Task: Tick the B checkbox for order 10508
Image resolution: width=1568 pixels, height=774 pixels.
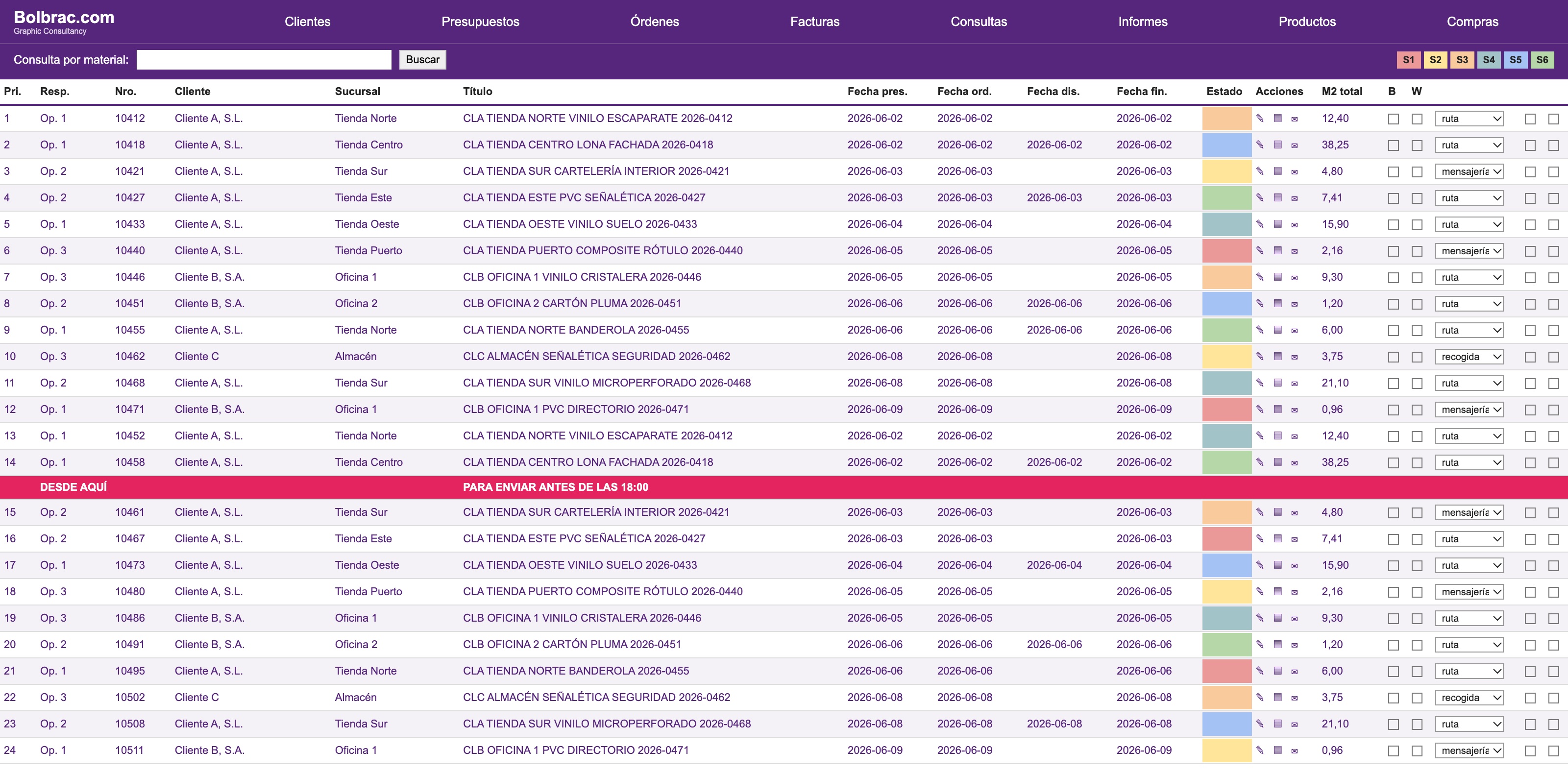Action: pyautogui.click(x=1393, y=725)
